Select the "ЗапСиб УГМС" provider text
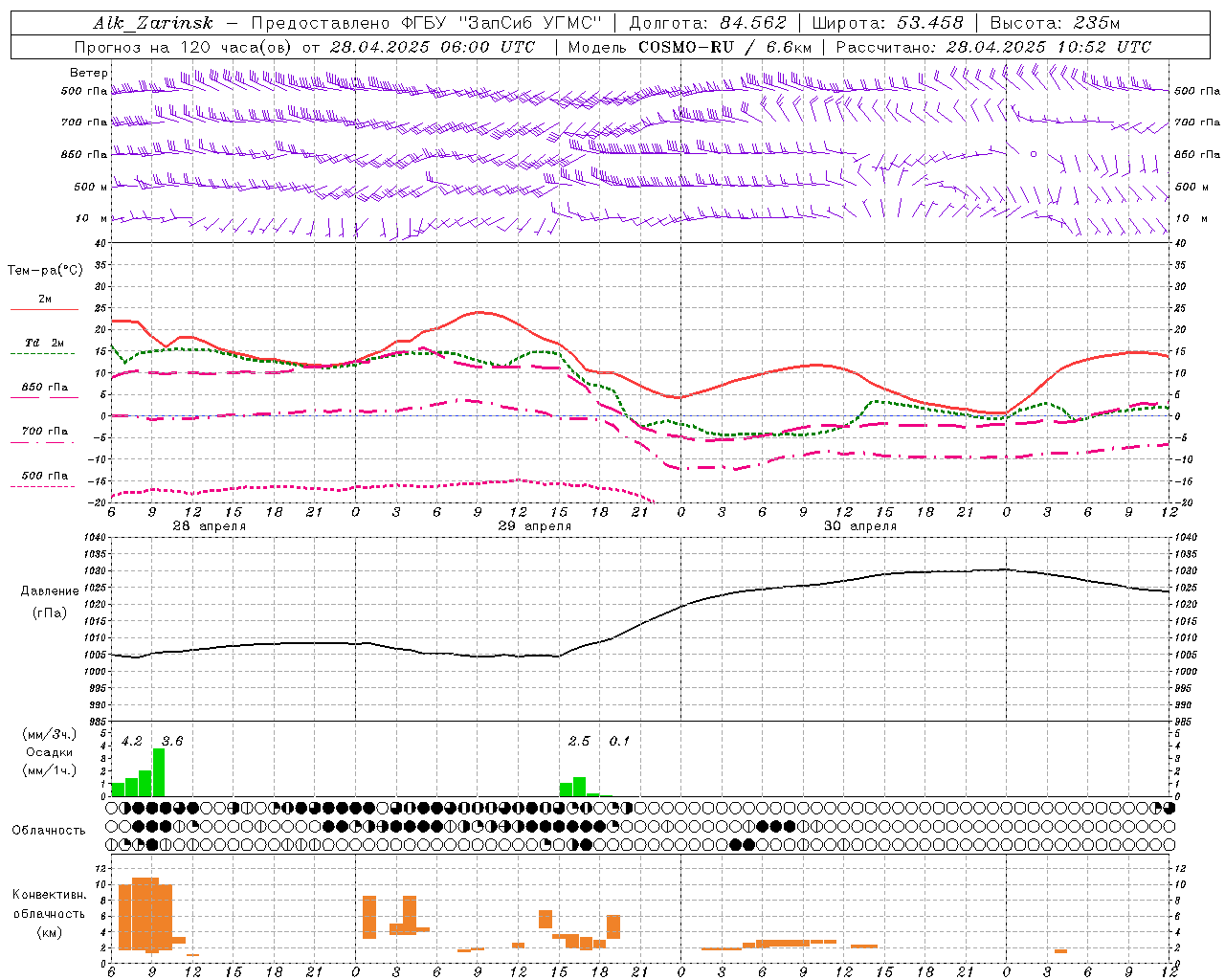 530,23
